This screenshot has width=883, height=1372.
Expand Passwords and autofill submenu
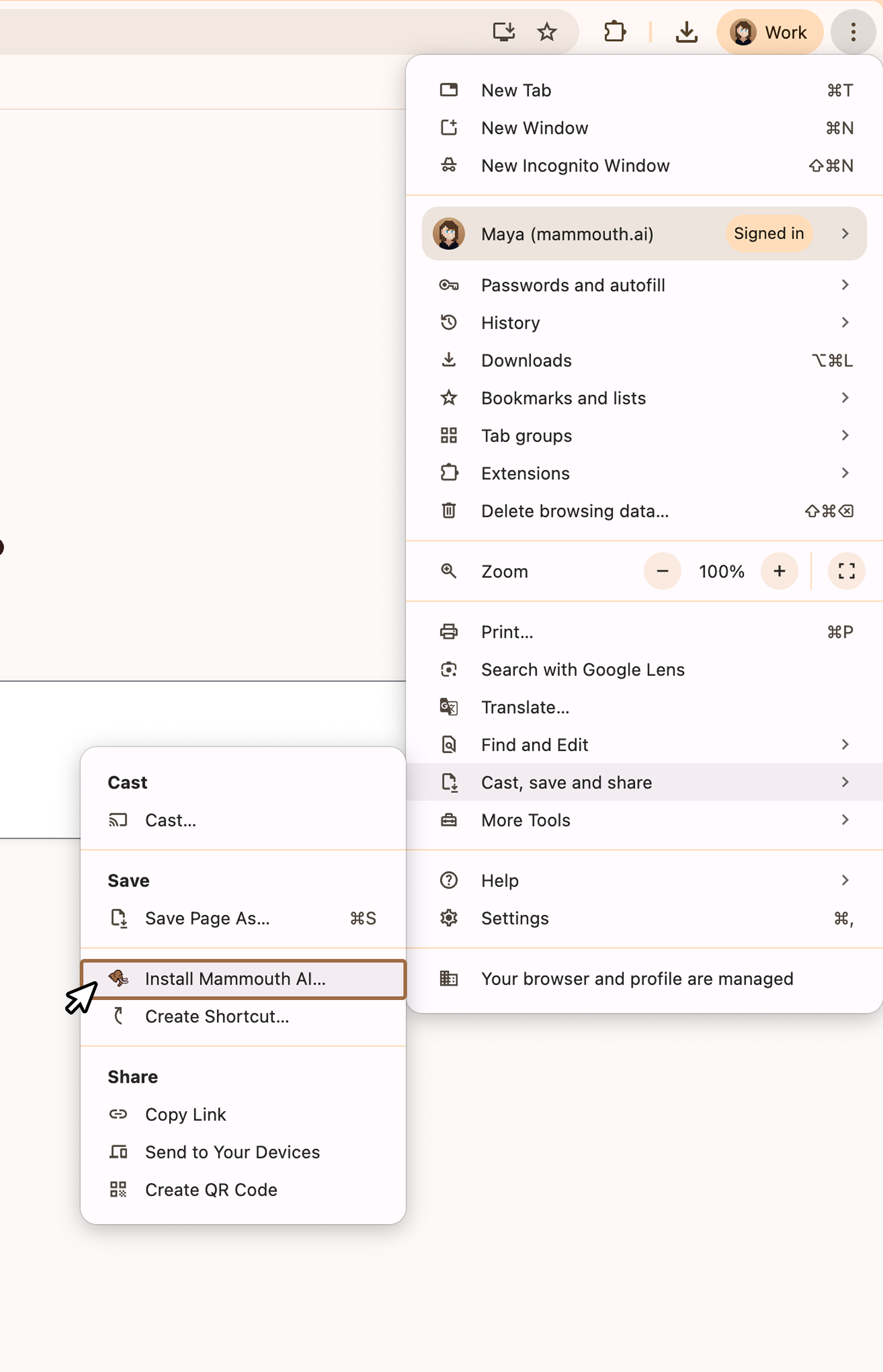tap(644, 285)
